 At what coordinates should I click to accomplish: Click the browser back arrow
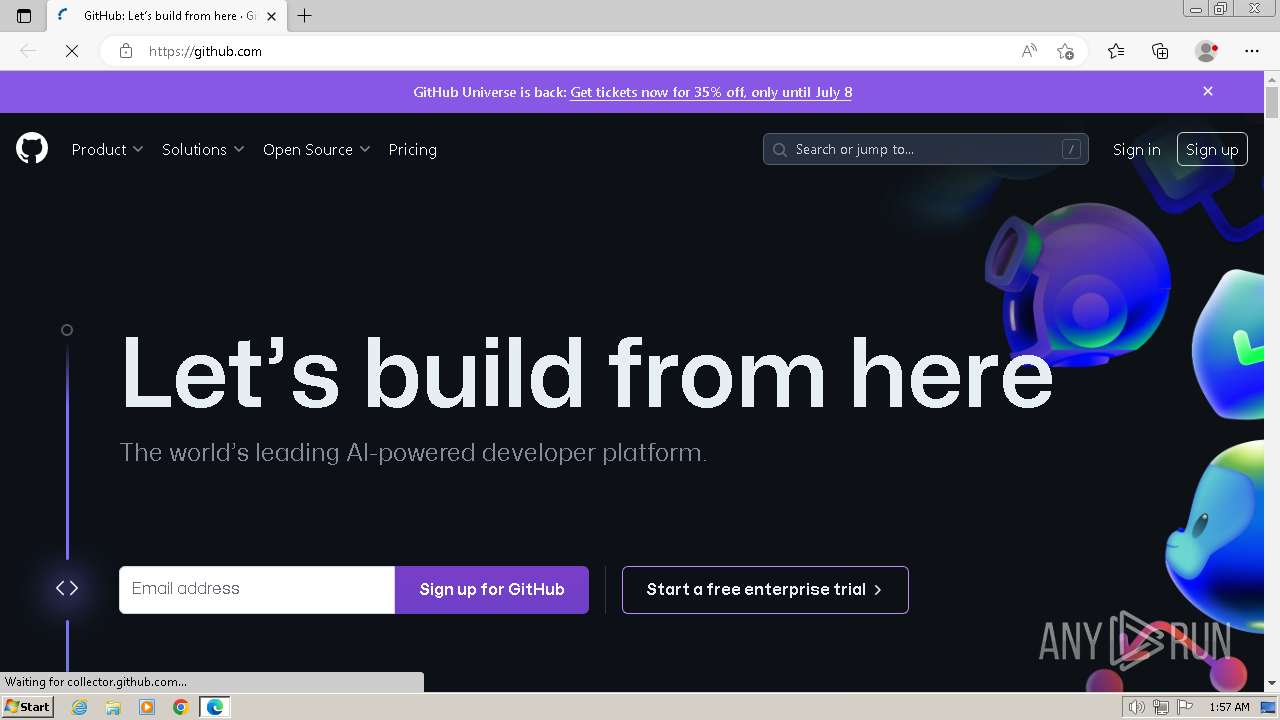[x=28, y=51]
